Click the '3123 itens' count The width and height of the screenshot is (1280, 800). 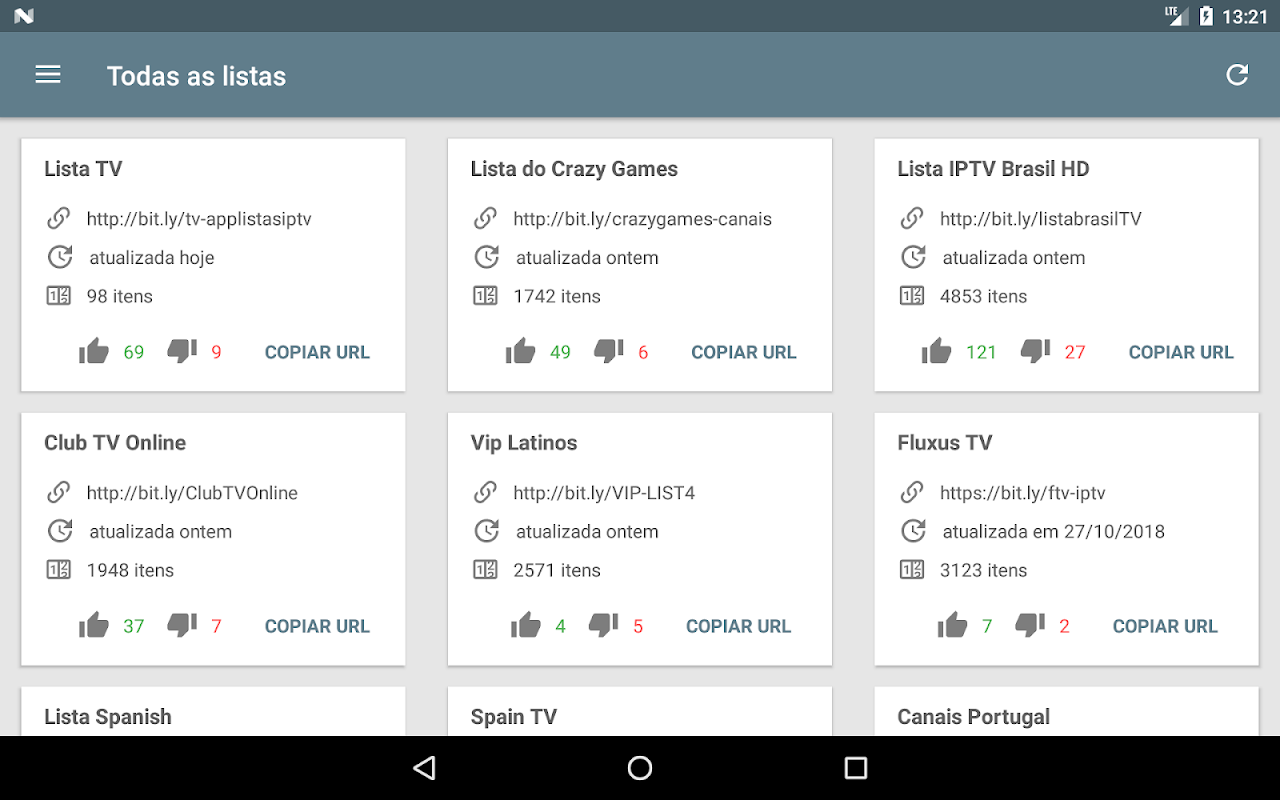coord(983,571)
